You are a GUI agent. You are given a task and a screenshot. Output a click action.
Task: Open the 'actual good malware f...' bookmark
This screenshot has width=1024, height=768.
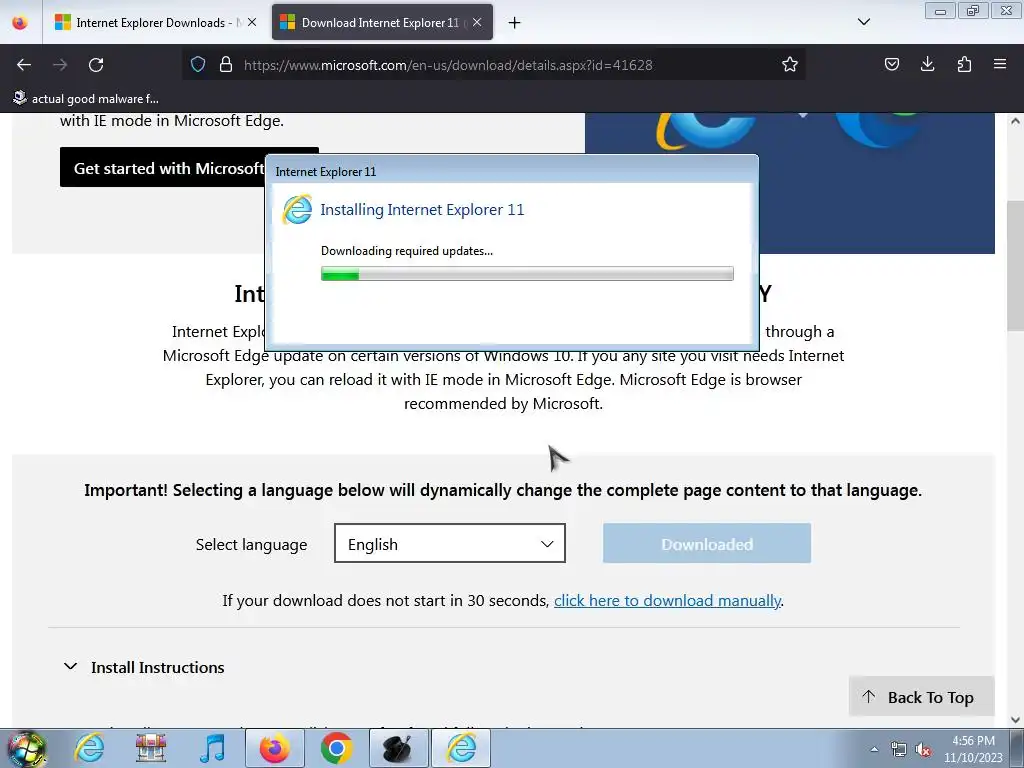86,99
